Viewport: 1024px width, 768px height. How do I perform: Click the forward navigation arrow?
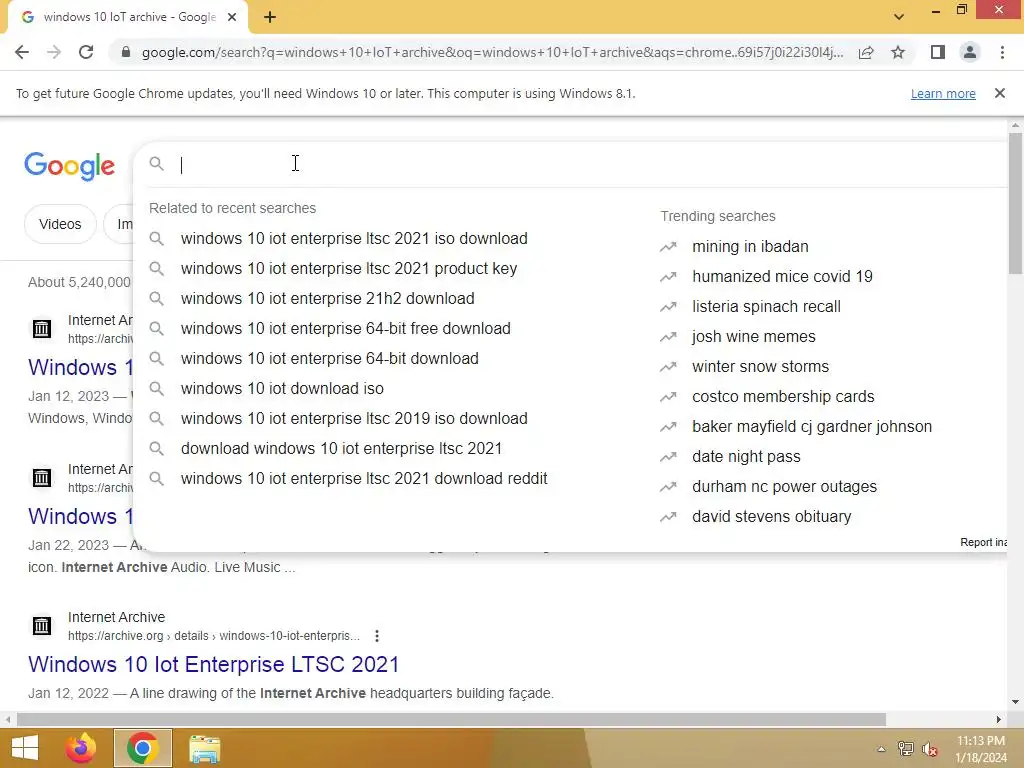click(54, 52)
